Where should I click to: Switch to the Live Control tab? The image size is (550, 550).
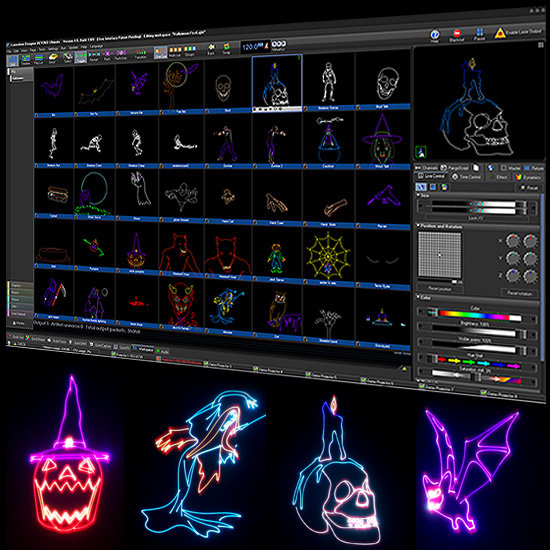tap(431, 176)
